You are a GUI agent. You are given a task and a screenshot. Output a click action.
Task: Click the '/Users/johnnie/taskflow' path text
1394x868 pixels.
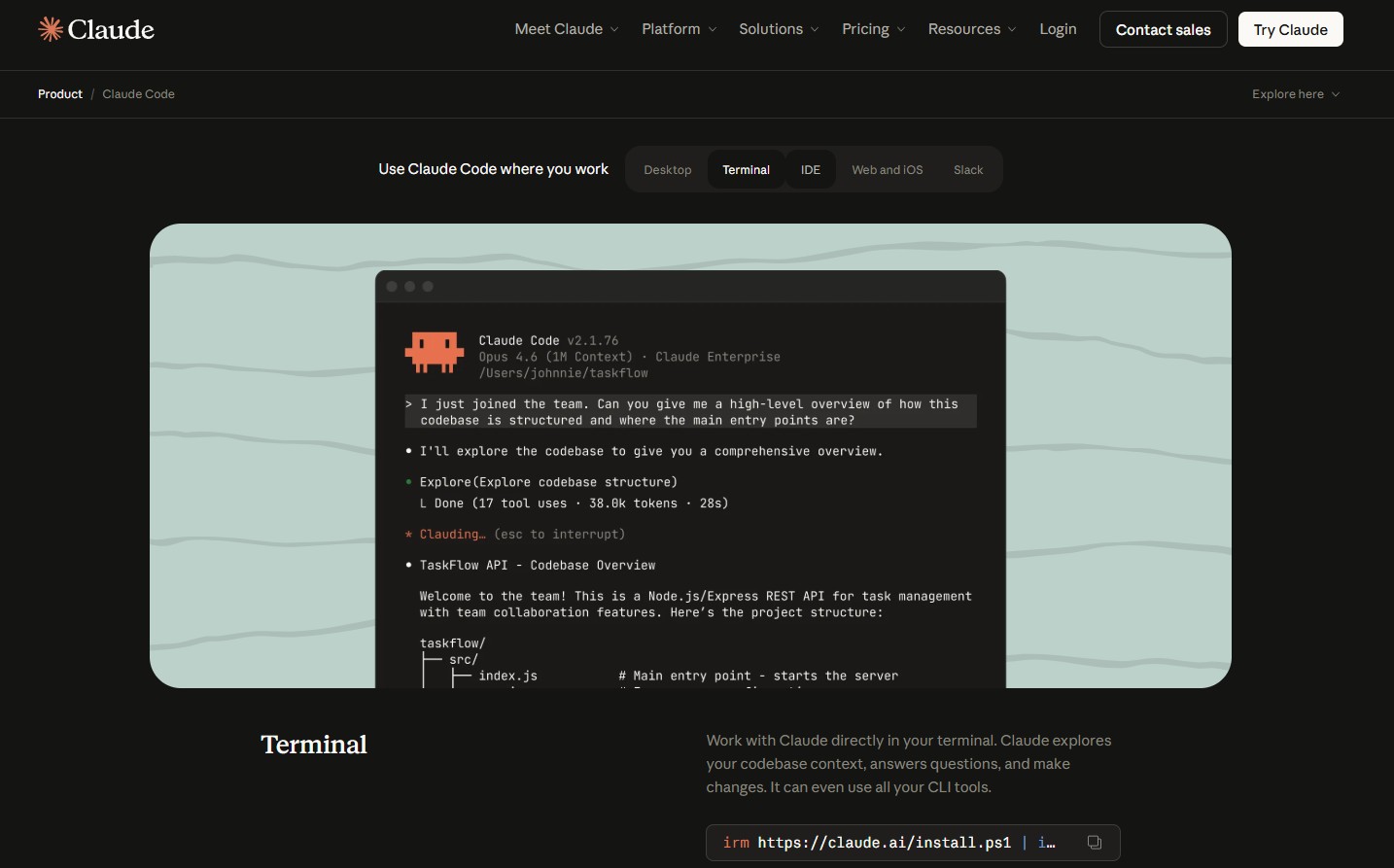[563, 373]
